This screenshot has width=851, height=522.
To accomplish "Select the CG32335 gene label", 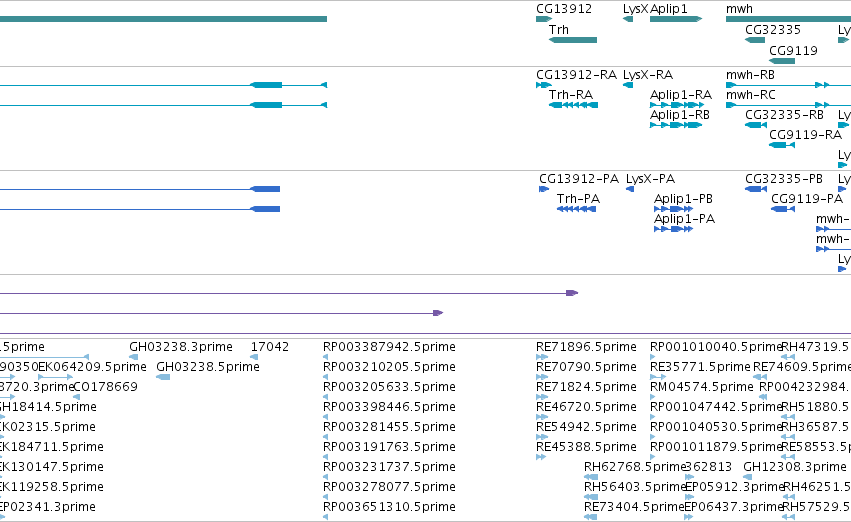I will point(773,30).
